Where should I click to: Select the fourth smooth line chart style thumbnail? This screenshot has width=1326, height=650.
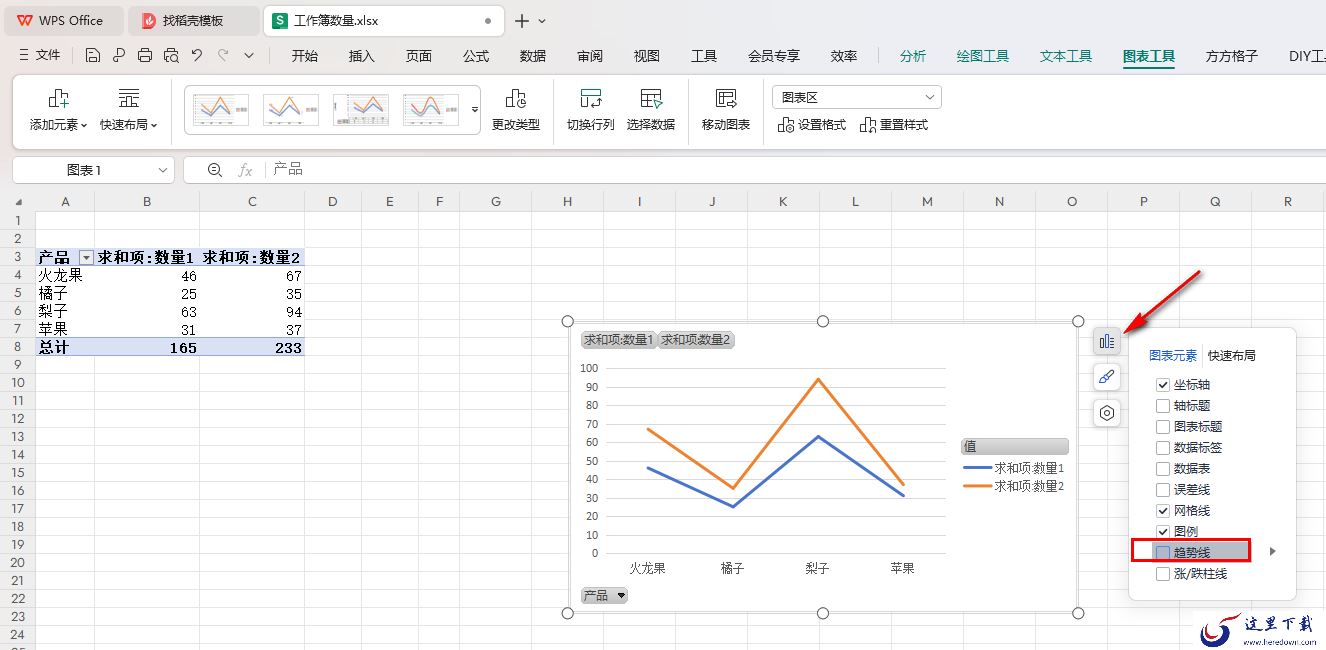[x=431, y=110]
